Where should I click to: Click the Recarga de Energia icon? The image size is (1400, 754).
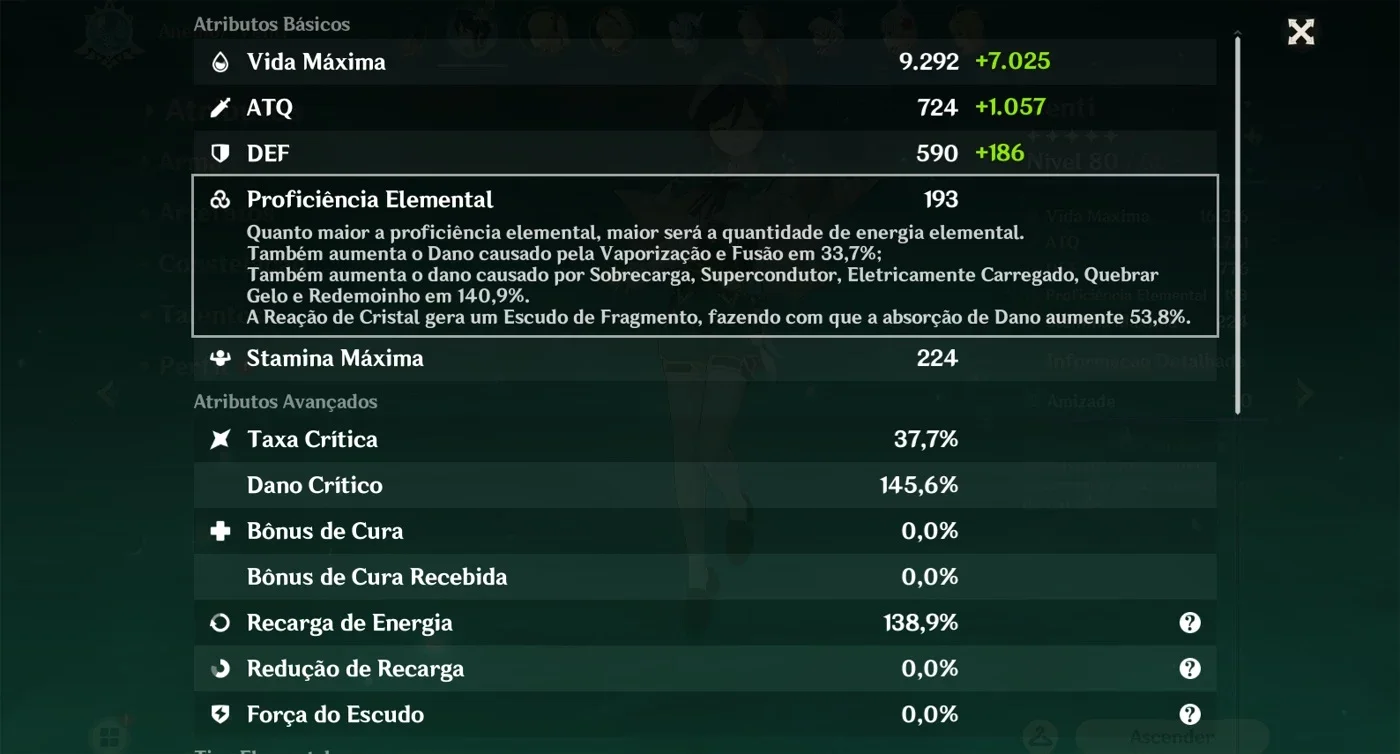click(220, 623)
